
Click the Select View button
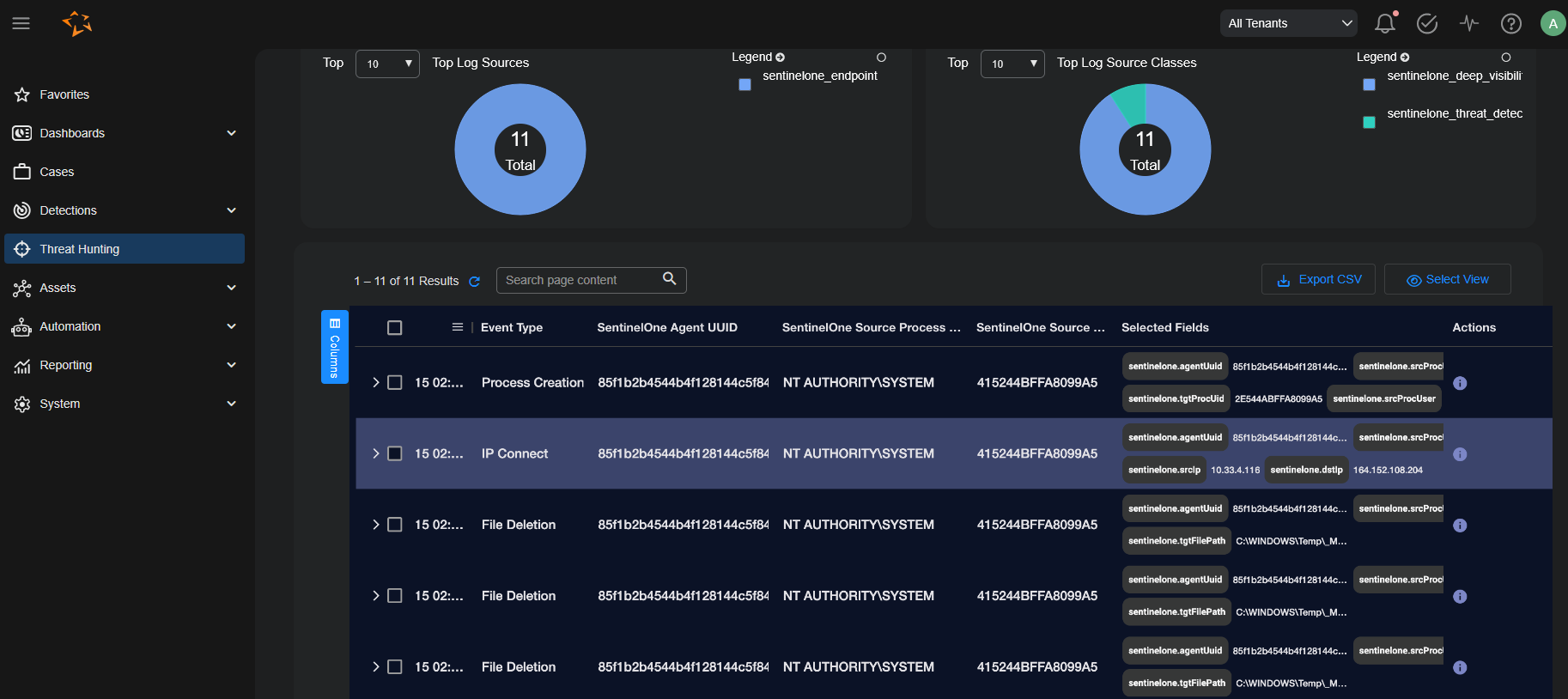click(1447, 280)
